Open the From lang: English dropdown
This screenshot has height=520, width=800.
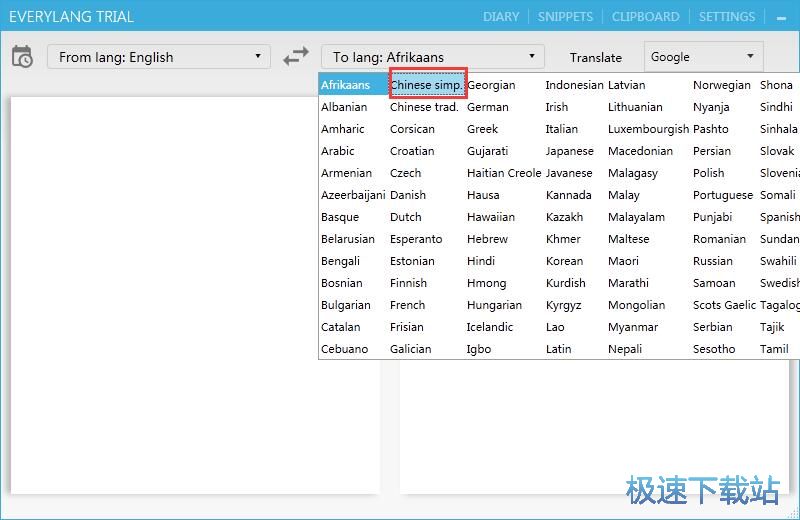tap(159, 57)
